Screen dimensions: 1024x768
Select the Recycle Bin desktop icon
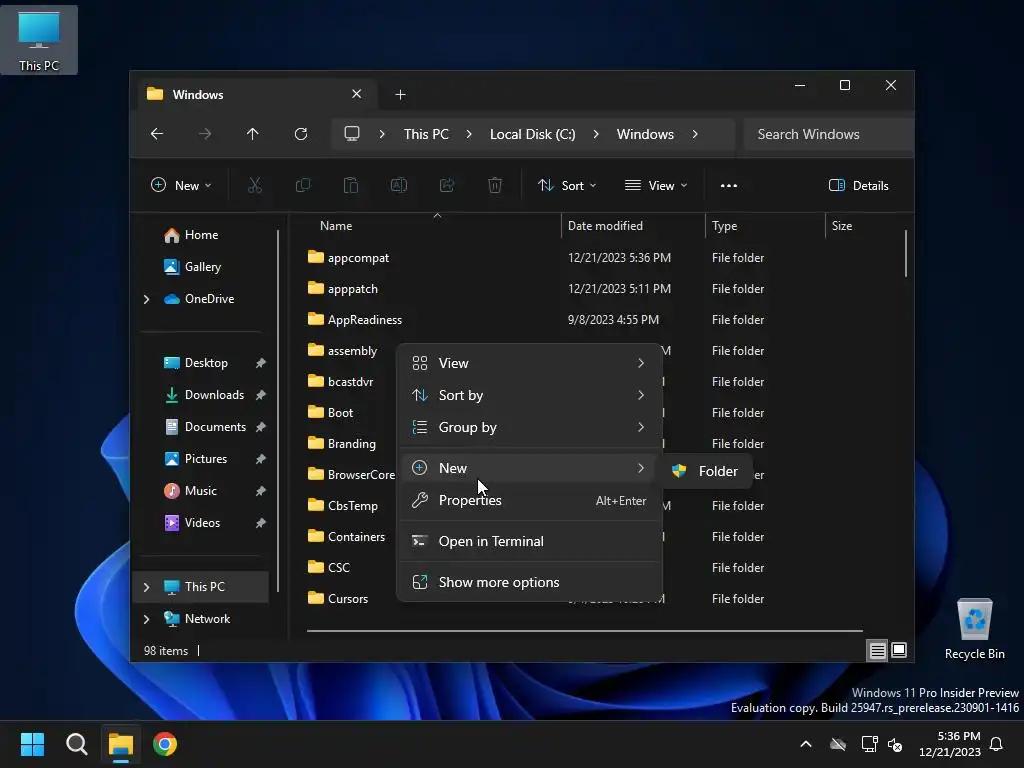(x=974, y=628)
